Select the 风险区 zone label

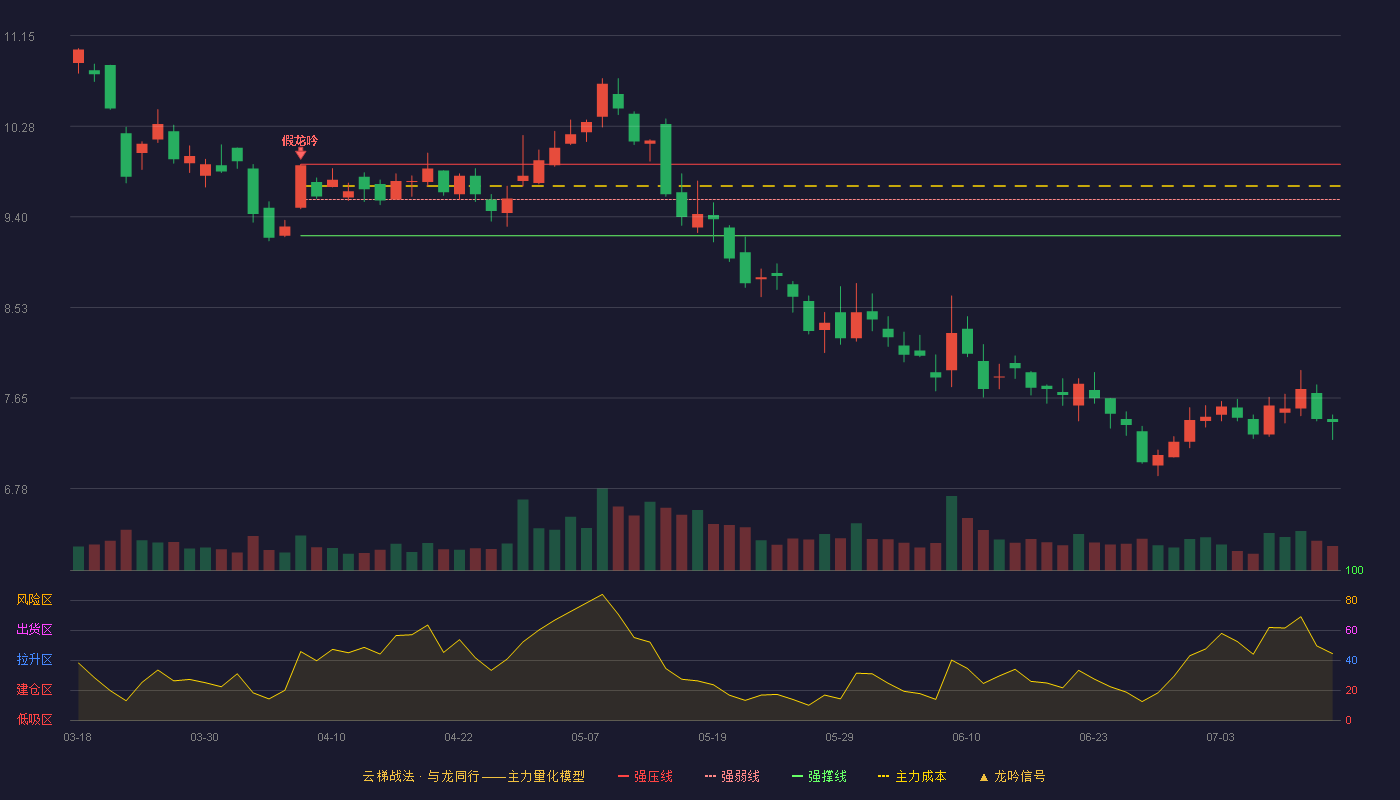tap(34, 600)
